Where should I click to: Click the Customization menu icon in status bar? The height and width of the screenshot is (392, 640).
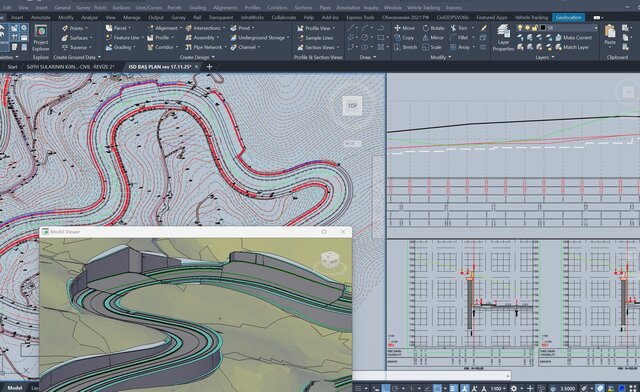click(633, 388)
